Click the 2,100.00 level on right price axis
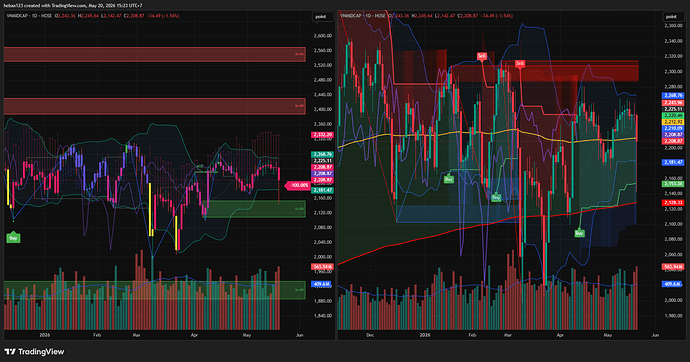 click(673, 224)
